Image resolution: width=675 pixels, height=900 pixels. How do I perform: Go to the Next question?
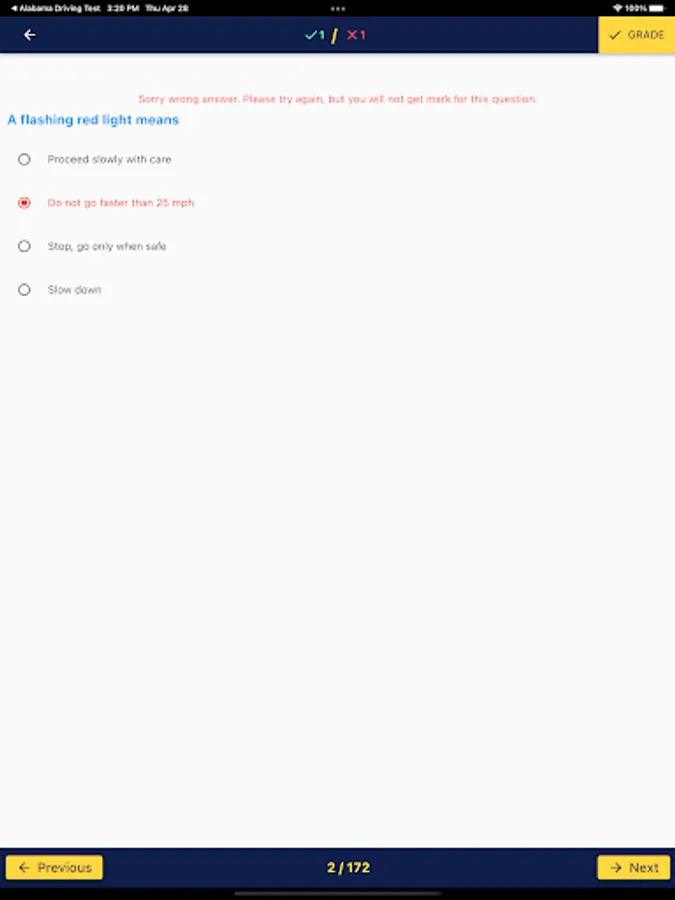tap(634, 867)
